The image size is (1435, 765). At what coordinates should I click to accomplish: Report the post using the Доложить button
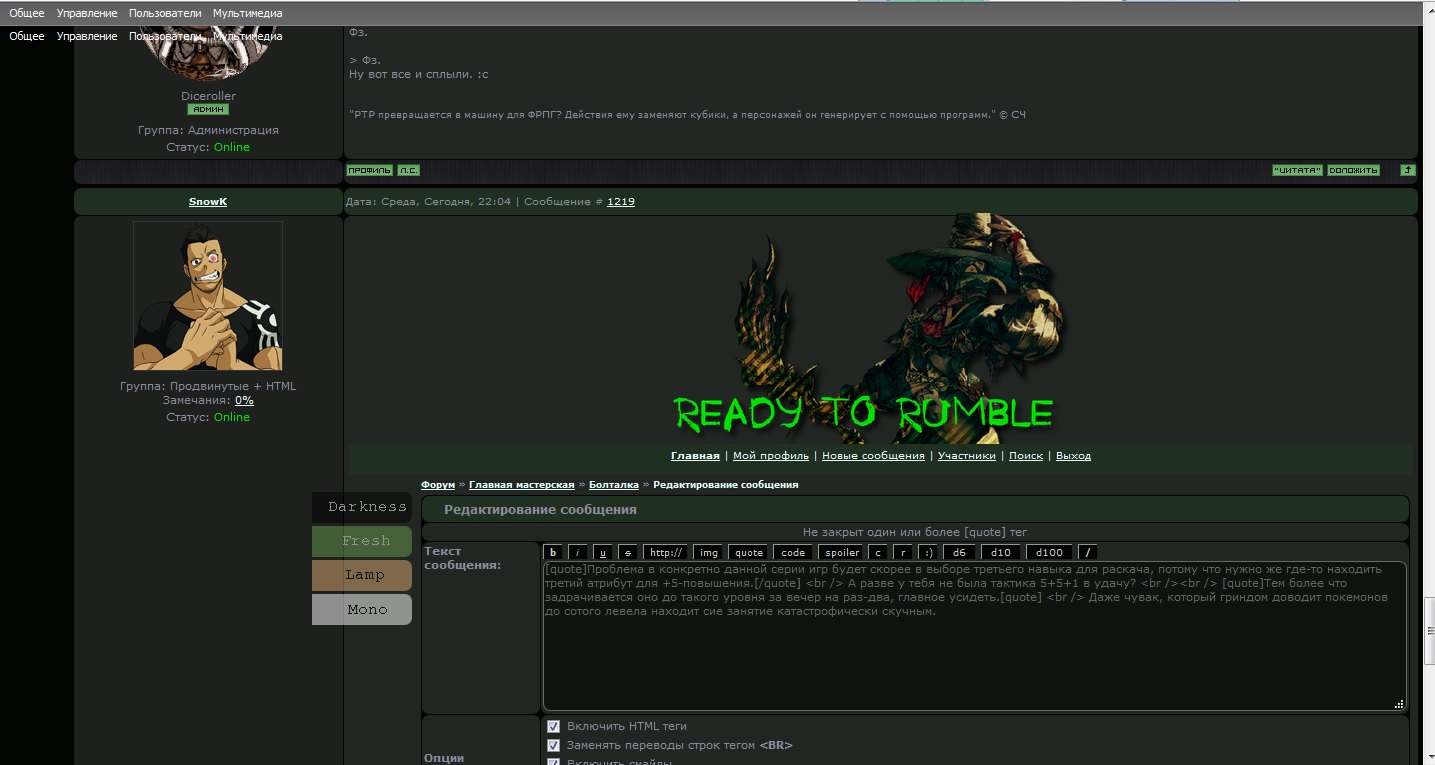1353,170
